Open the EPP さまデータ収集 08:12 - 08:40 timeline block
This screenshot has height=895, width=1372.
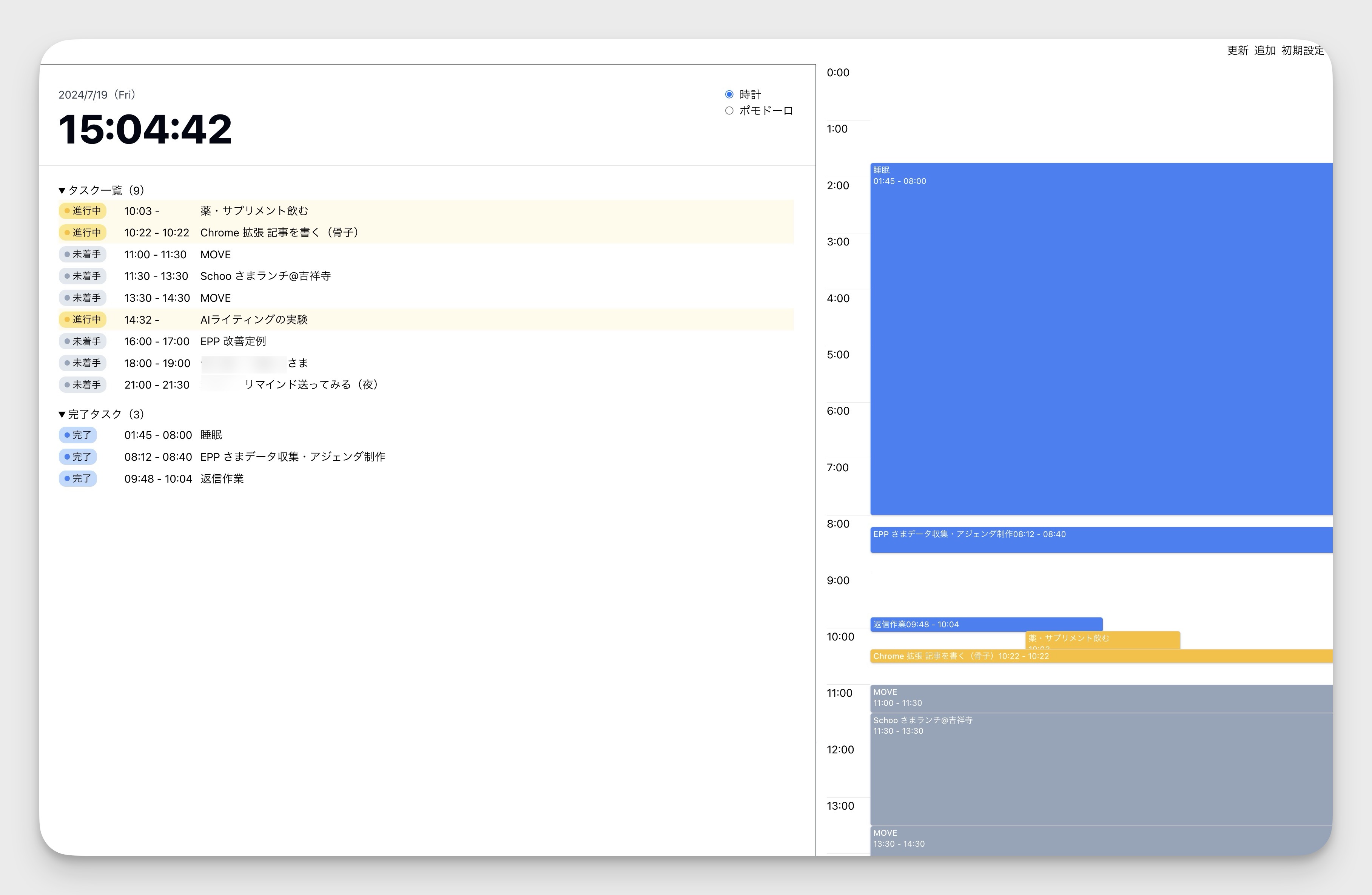click(1101, 540)
